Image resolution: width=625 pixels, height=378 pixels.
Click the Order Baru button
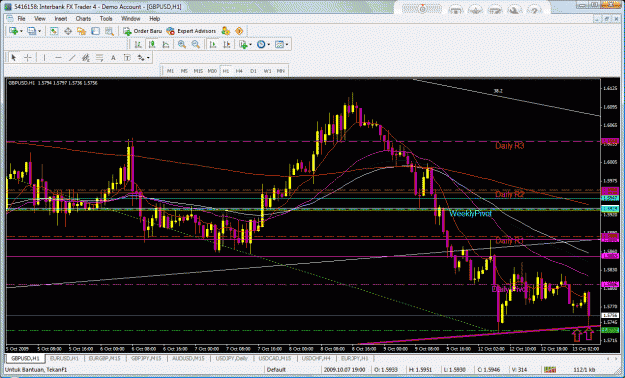pyautogui.click(x=143, y=31)
